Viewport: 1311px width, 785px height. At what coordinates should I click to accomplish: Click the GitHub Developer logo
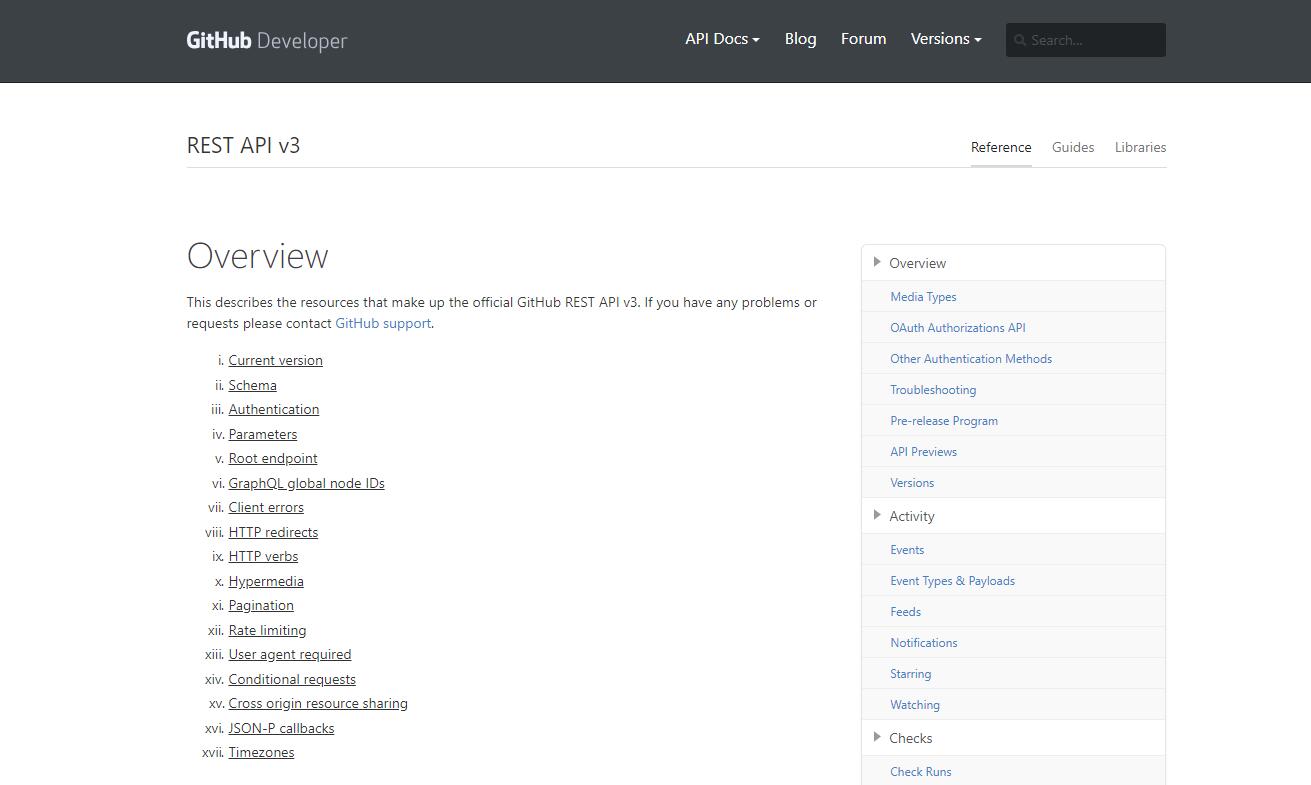pos(266,40)
